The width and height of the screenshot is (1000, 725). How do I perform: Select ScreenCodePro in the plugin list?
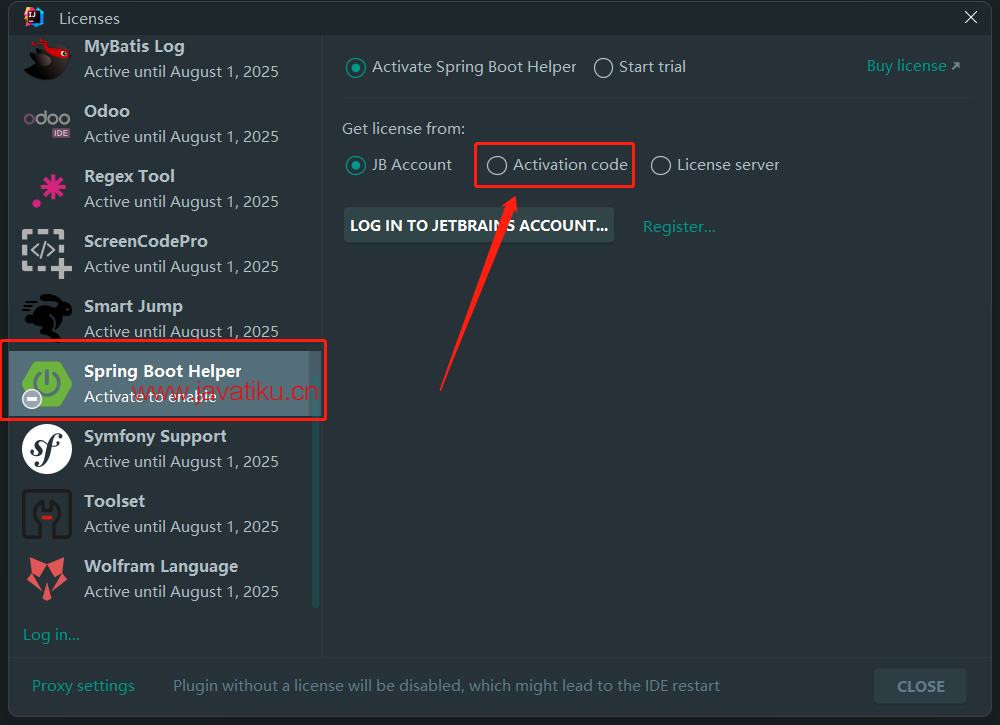159,254
